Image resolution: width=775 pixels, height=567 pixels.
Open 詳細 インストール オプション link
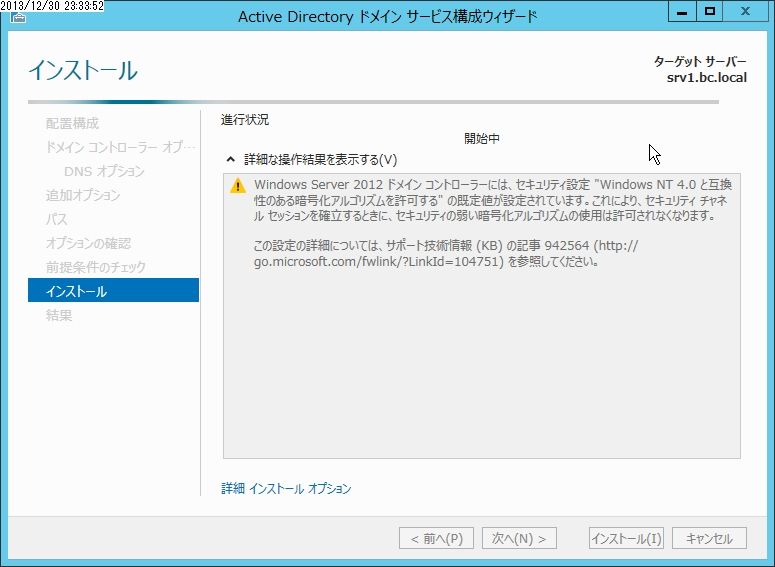point(286,488)
